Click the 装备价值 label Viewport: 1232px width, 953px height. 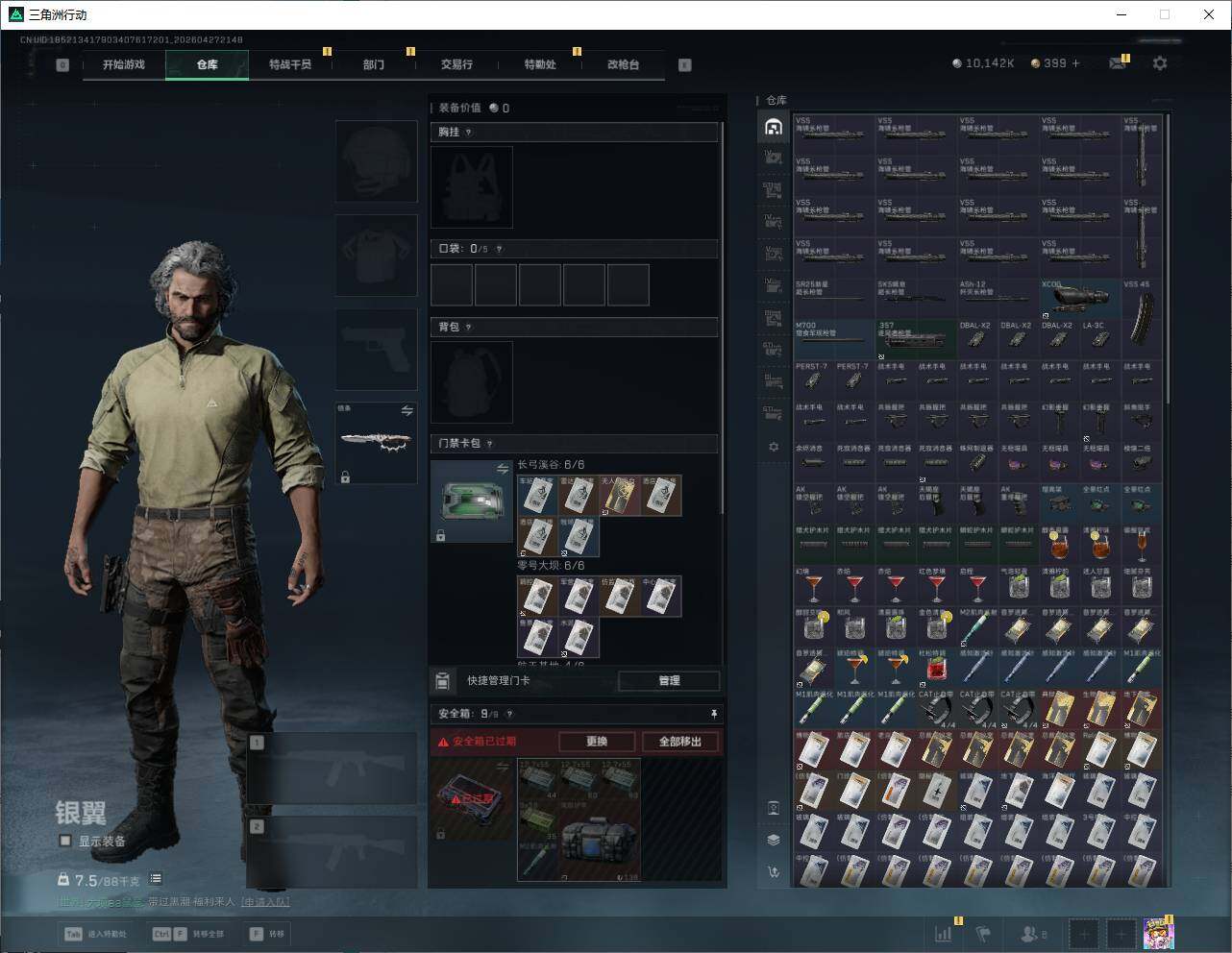pos(459,108)
